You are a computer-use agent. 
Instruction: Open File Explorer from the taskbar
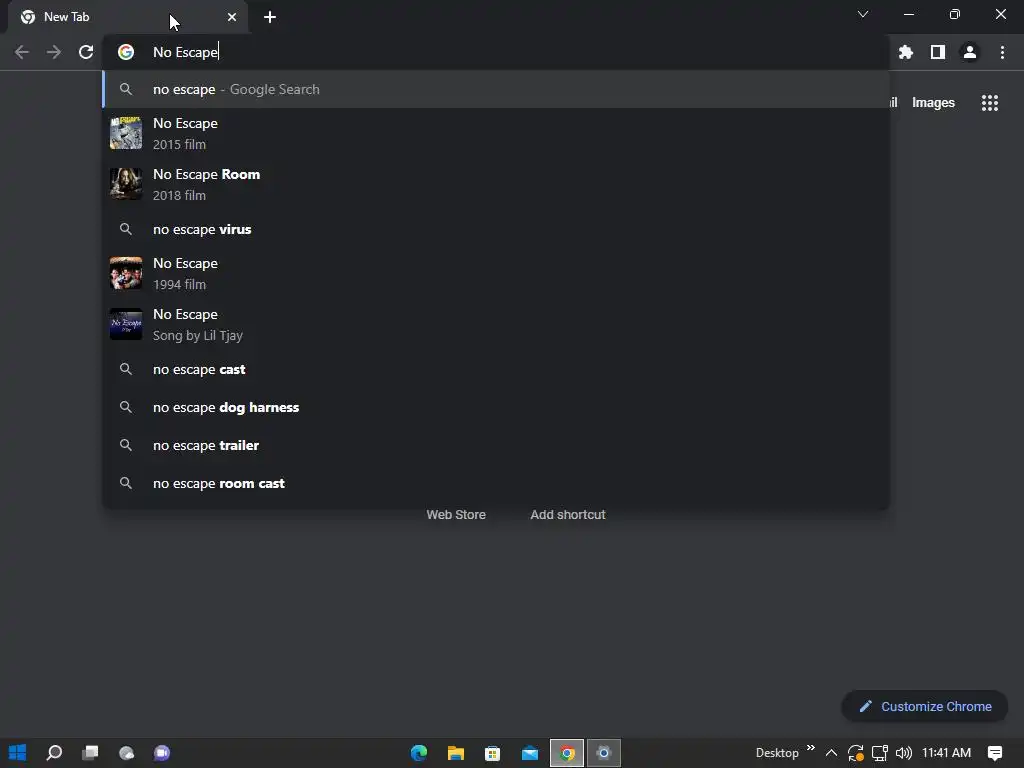pyautogui.click(x=456, y=753)
